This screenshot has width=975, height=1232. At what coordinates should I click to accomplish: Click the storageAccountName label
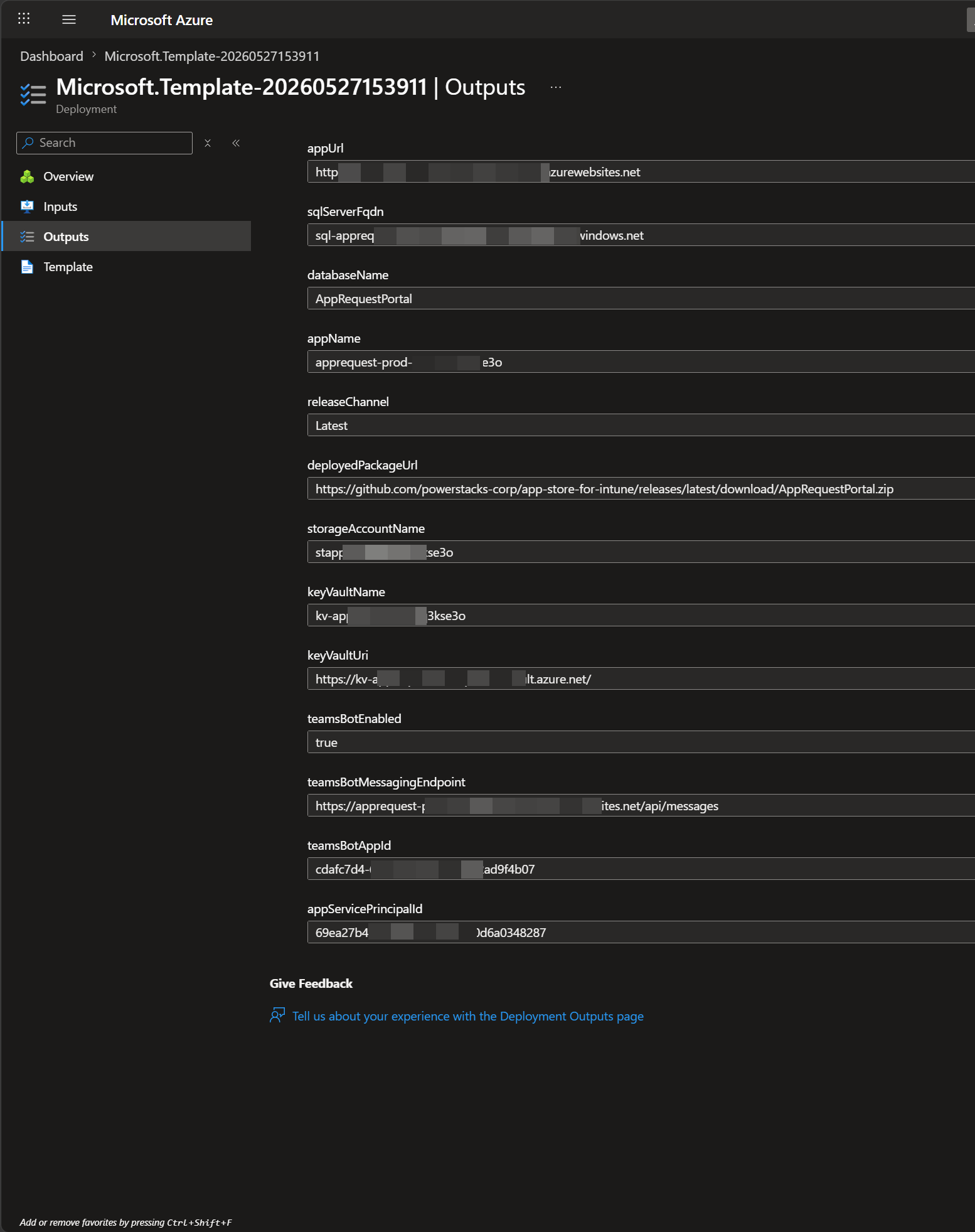[366, 528]
